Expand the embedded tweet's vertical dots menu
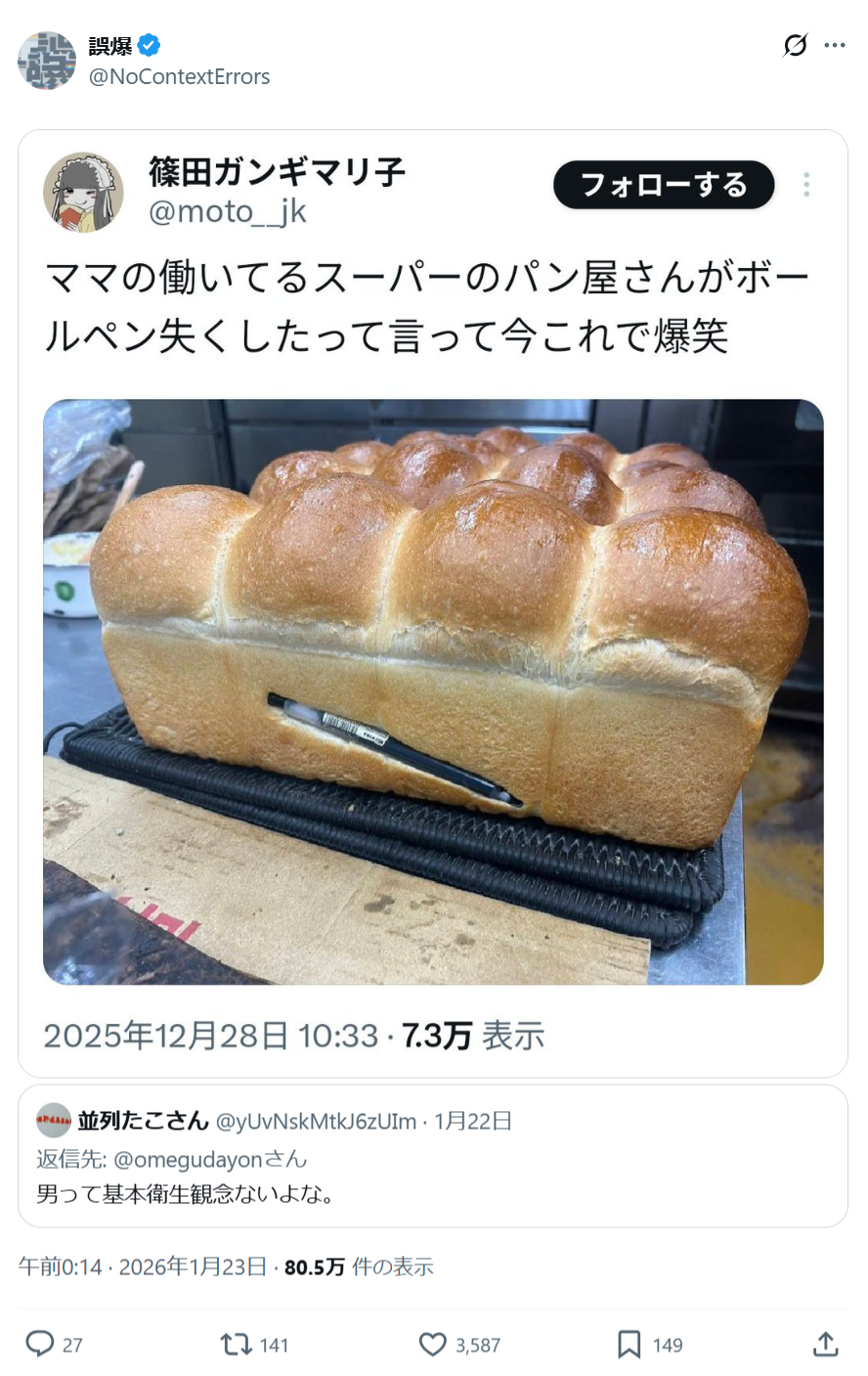This screenshot has width=868, height=1376. (x=806, y=185)
